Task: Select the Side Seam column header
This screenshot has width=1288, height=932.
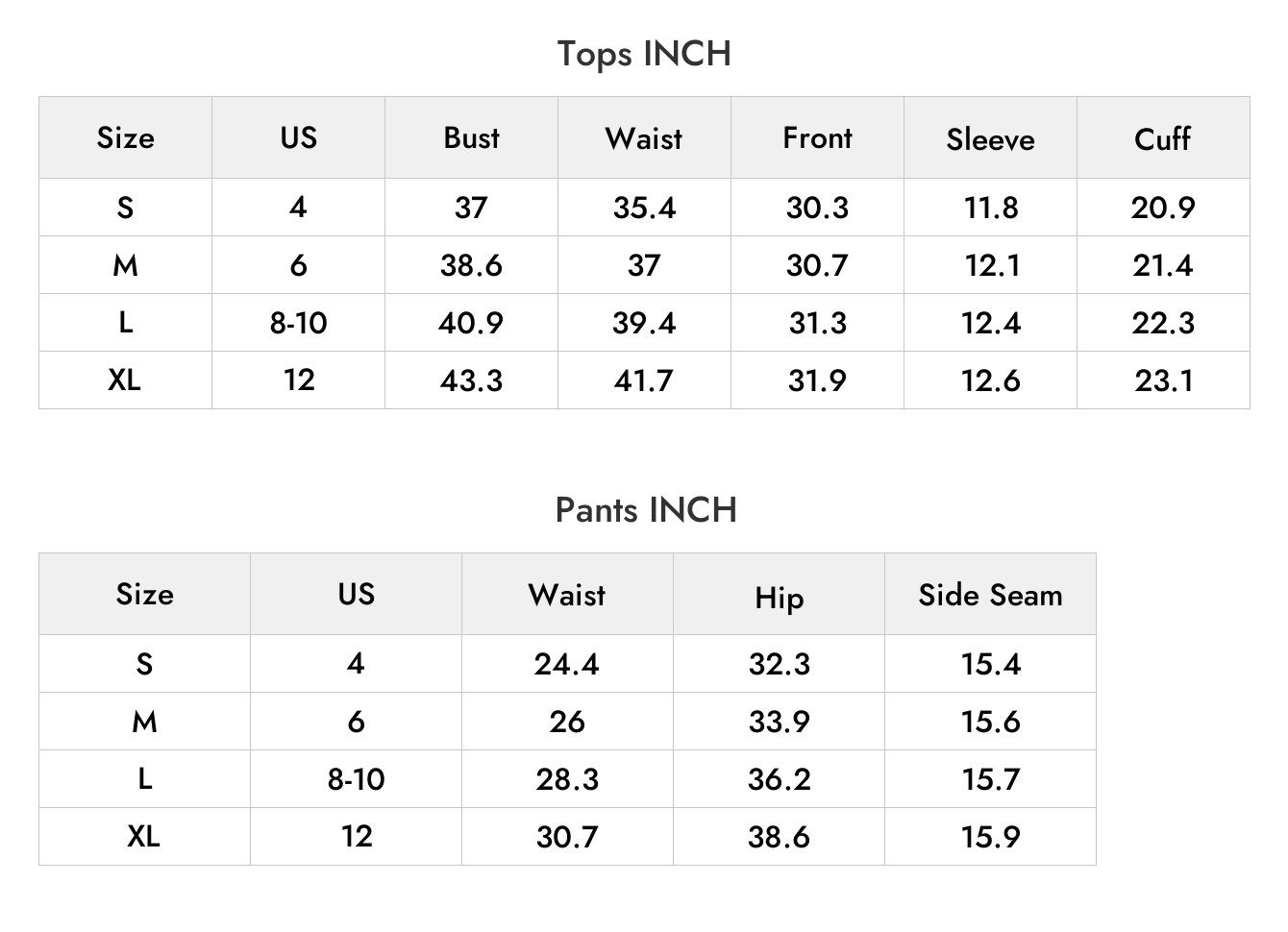Action: tap(990, 595)
